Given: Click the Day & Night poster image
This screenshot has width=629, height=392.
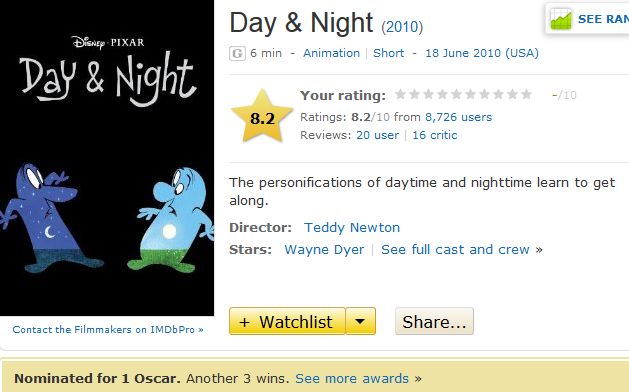Looking at the screenshot, I should (107, 158).
